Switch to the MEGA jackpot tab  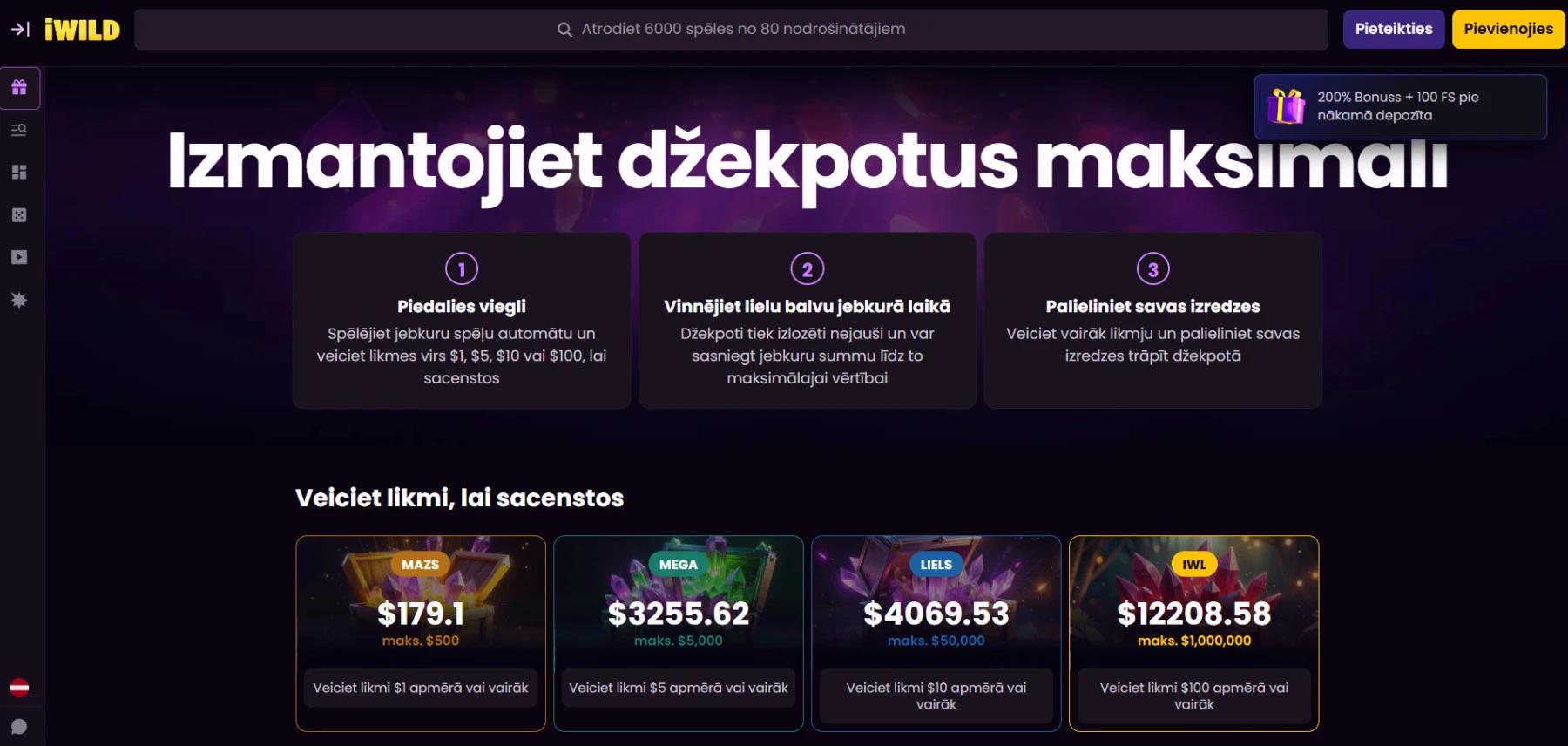tap(678, 565)
